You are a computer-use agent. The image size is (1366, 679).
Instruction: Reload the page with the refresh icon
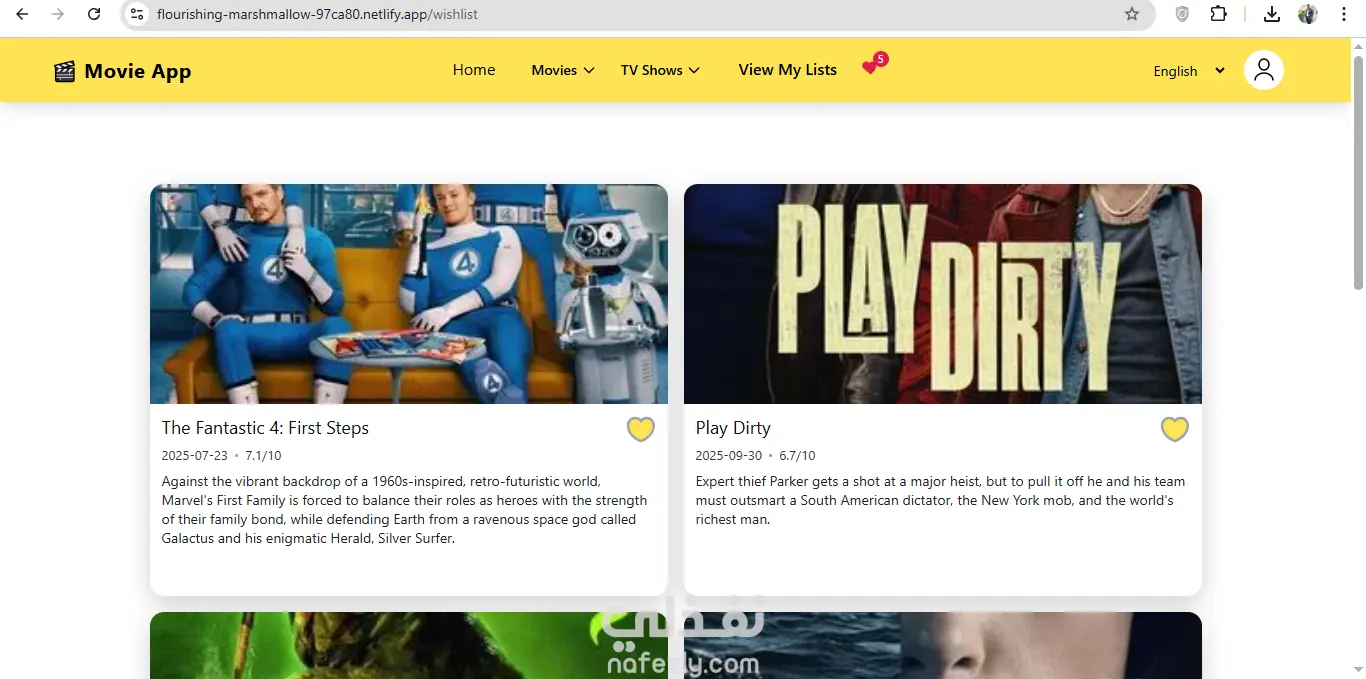(94, 14)
